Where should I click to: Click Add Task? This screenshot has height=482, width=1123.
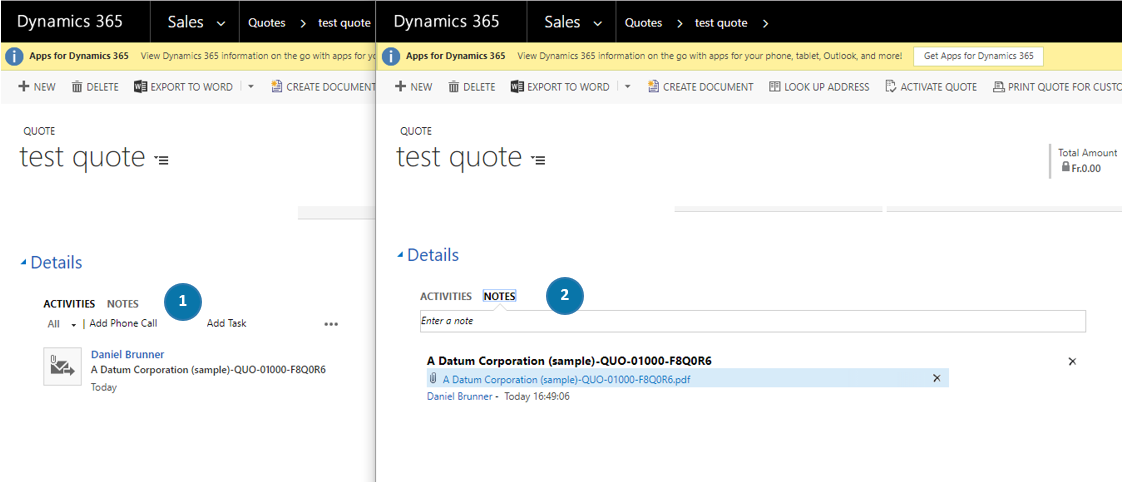coord(226,324)
